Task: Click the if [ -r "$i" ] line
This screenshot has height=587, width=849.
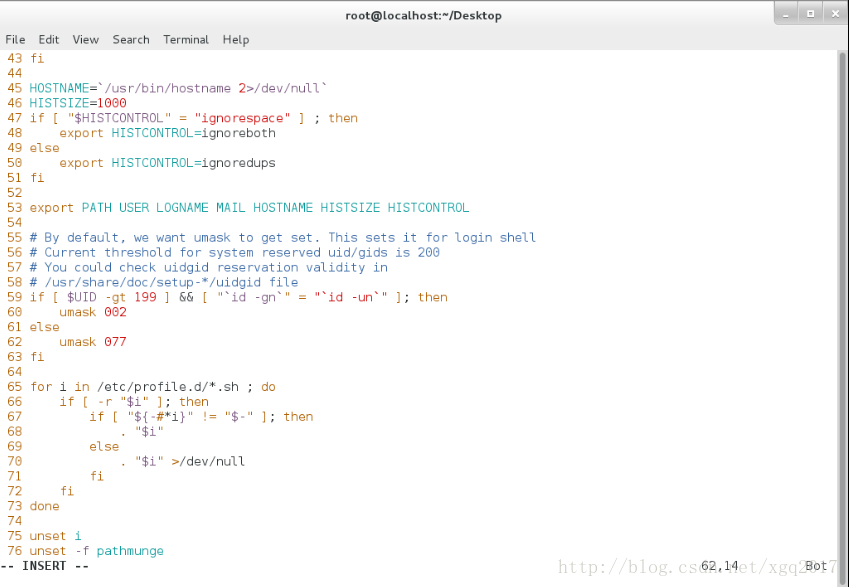Action: click(x=134, y=402)
